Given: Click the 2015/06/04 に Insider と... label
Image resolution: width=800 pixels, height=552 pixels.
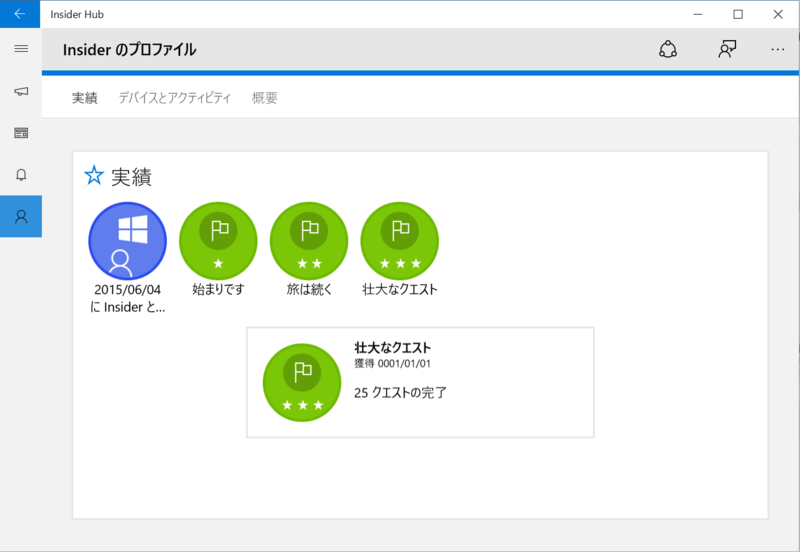Looking at the screenshot, I should coord(128,298).
